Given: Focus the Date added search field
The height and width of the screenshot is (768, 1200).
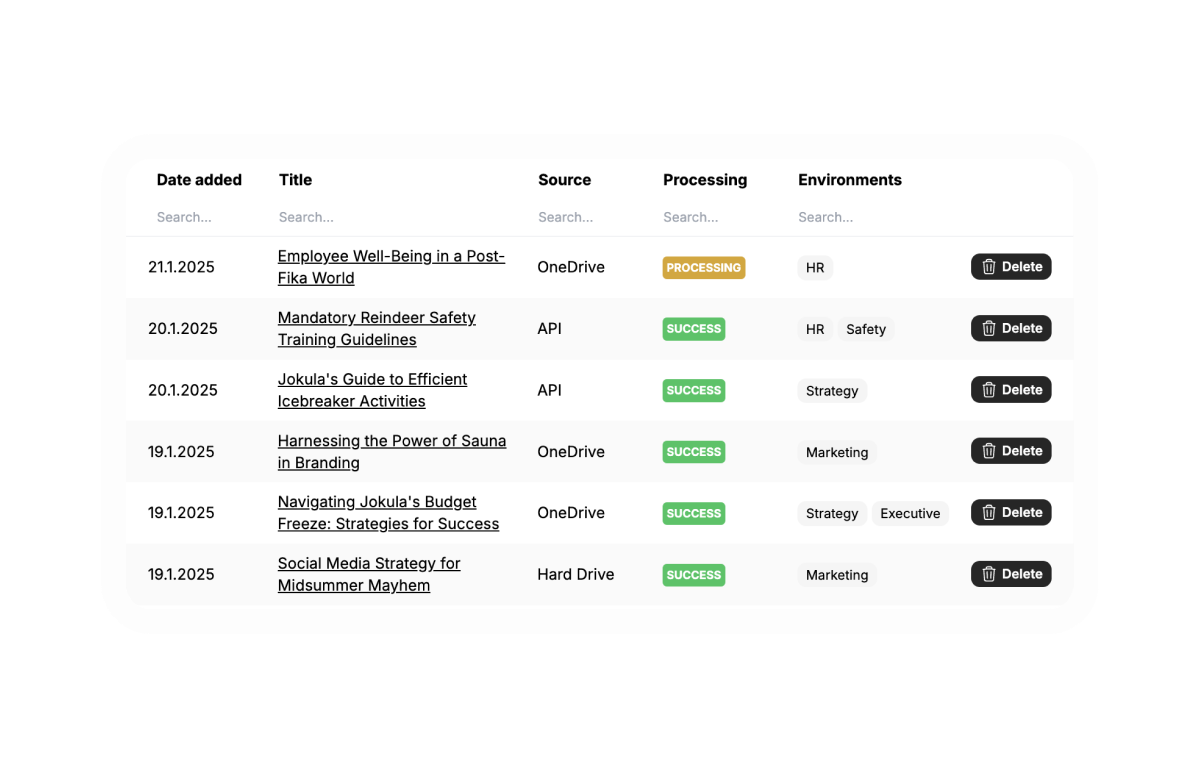Looking at the screenshot, I should 200,217.
